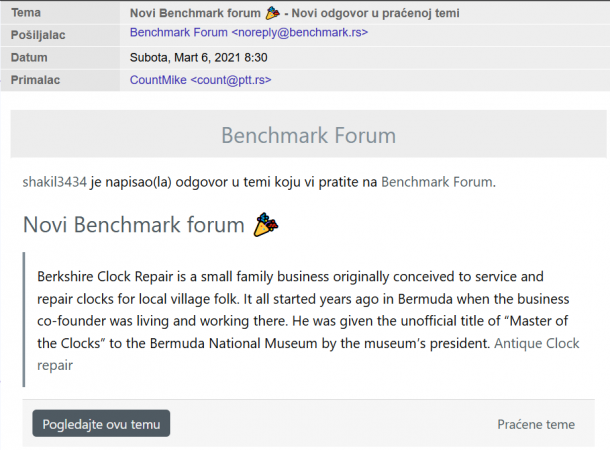Click party popper emoji in heading
610x450 pixels.
pos(266,225)
